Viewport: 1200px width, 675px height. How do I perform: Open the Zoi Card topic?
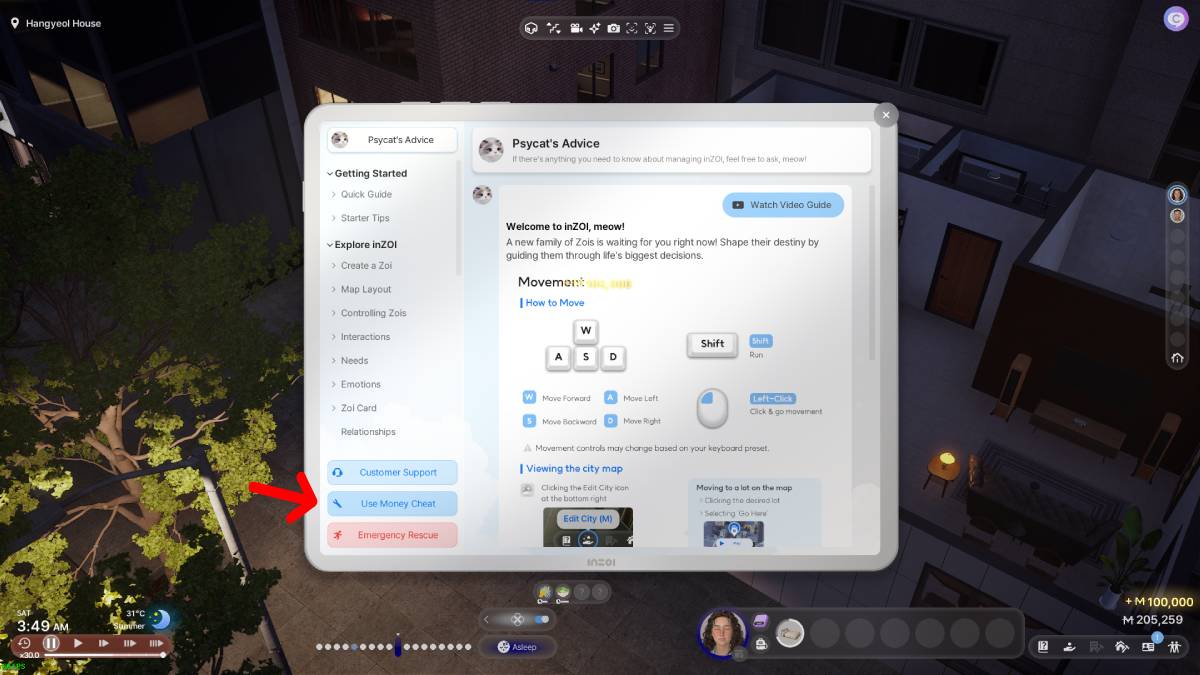coord(358,408)
